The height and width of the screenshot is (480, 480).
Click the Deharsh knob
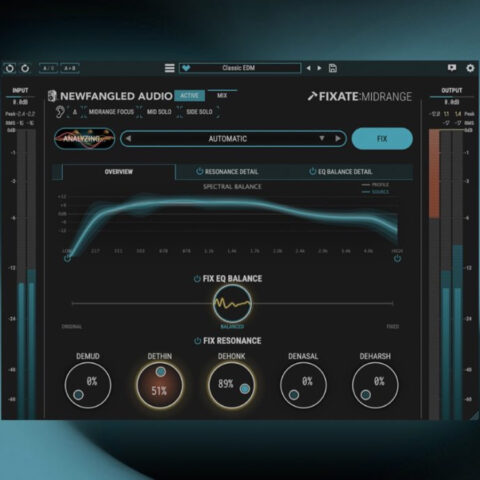[x=375, y=385]
